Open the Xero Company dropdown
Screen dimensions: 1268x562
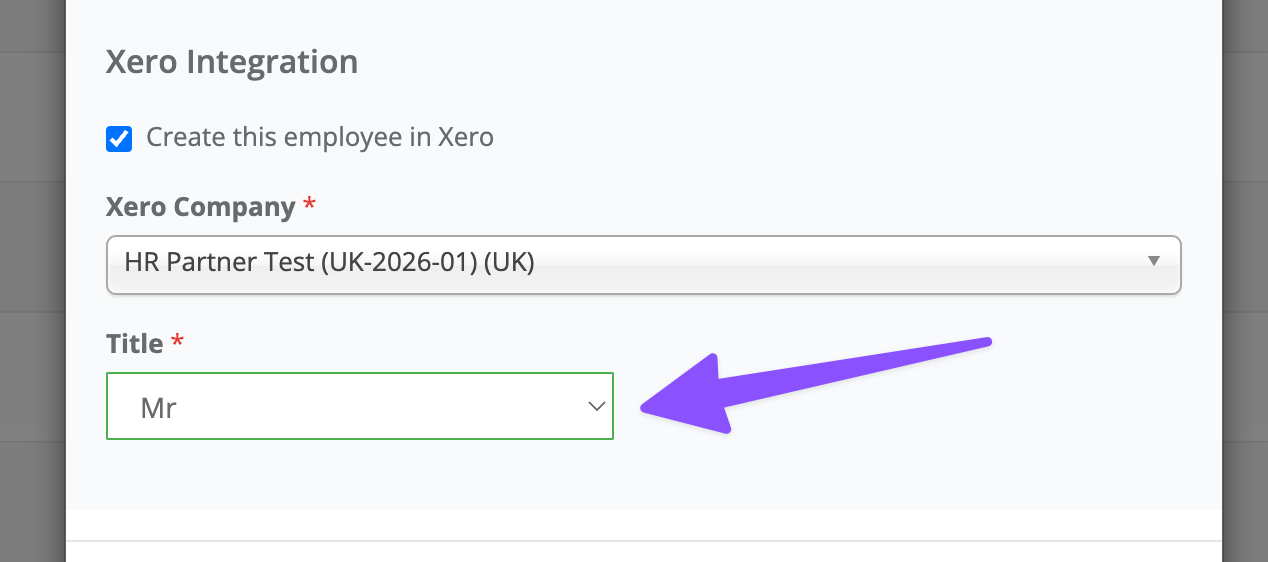pyautogui.click(x=643, y=264)
